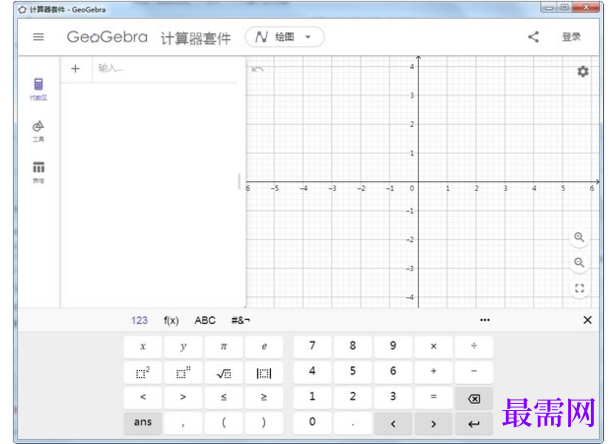Tap the number 4 key

(312, 372)
